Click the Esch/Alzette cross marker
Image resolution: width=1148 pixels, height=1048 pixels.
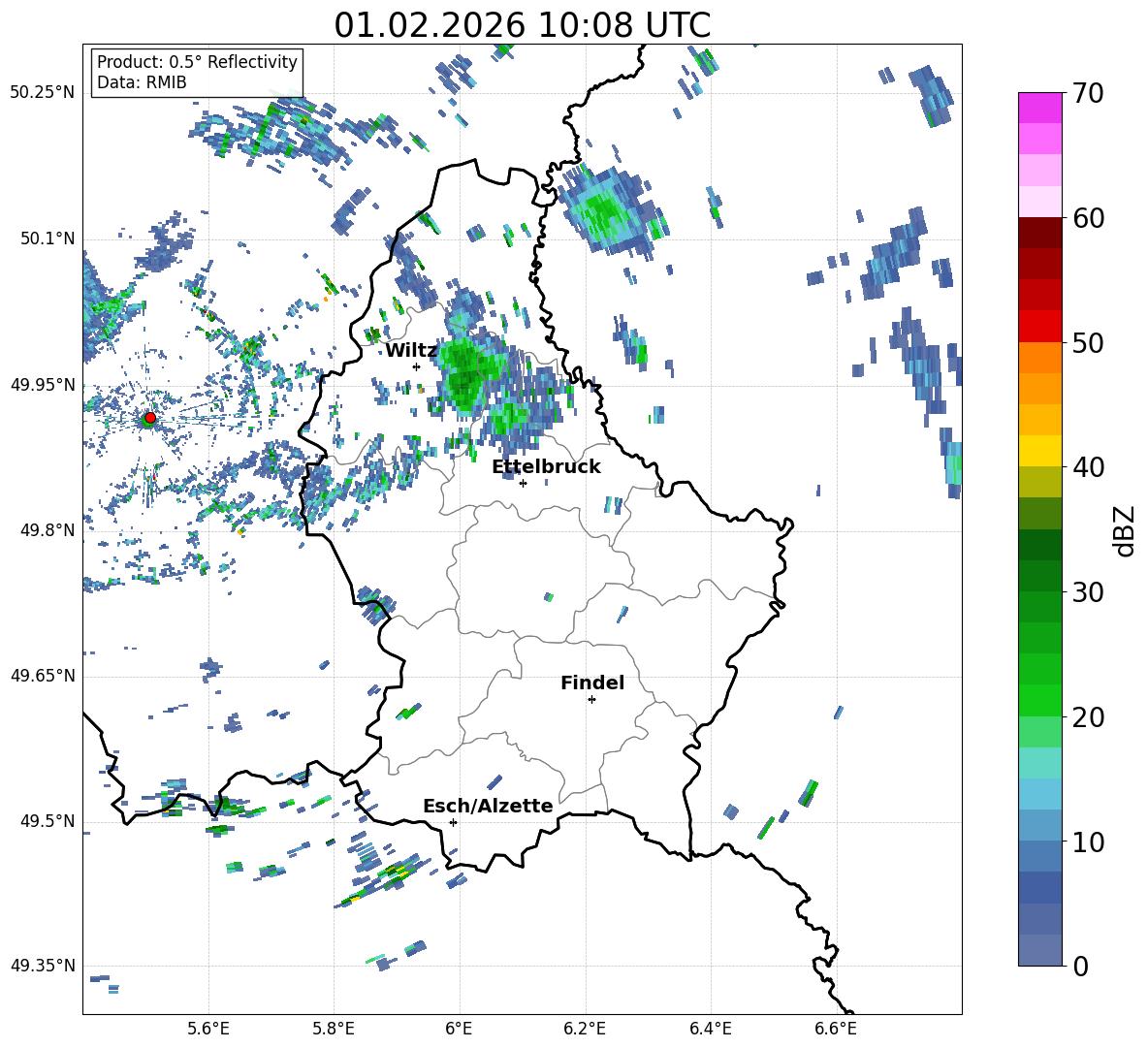[x=453, y=822]
